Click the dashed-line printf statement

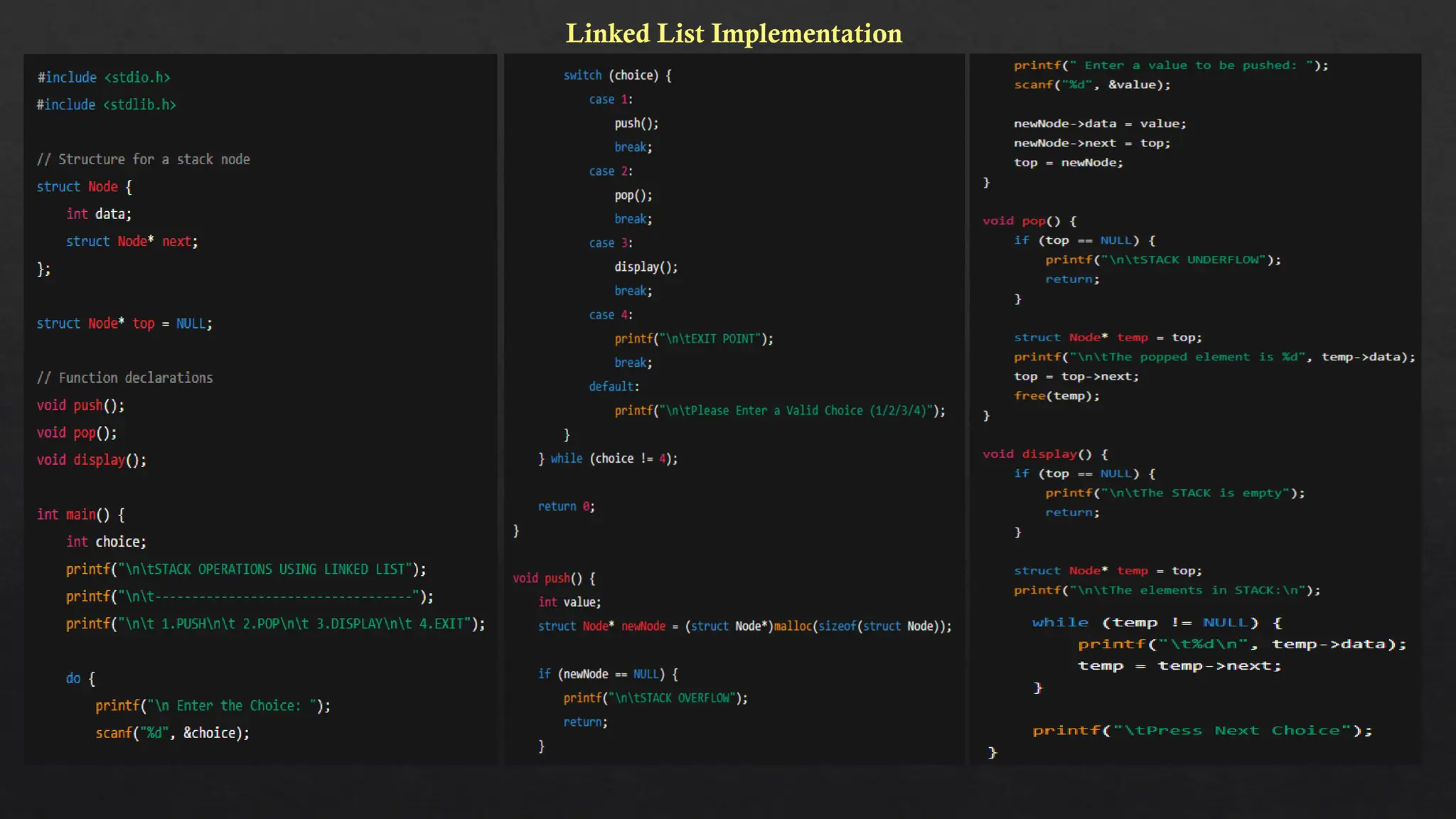tap(250, 596)
